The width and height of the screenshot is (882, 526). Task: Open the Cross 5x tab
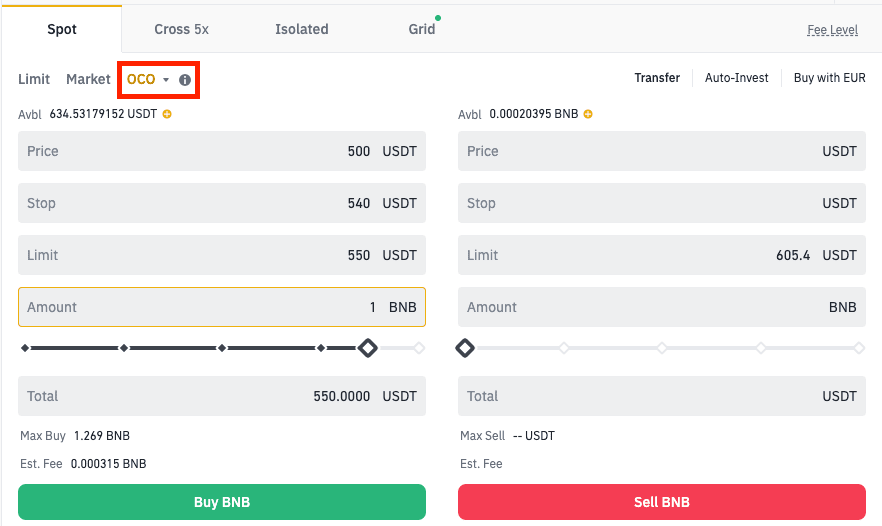[x=181, y=29]
